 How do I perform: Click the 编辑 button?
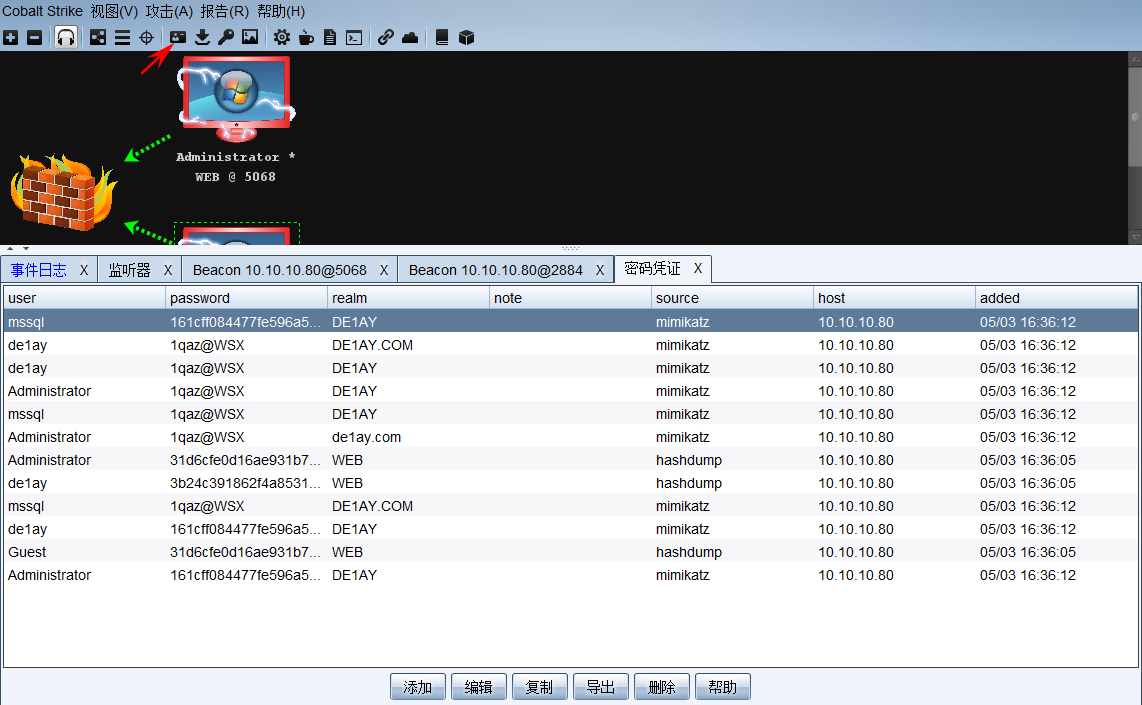pyautogui.click(x=479, y=687)
